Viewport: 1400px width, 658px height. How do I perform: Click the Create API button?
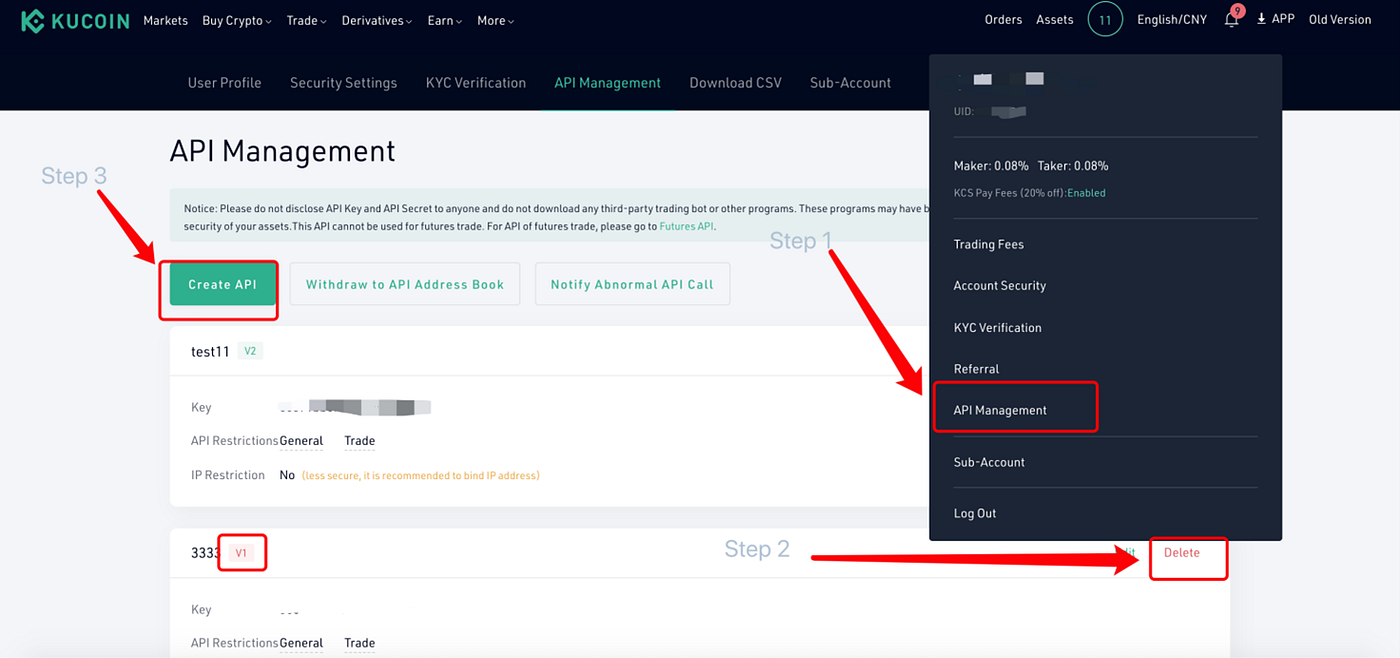[x=219, y=284]
